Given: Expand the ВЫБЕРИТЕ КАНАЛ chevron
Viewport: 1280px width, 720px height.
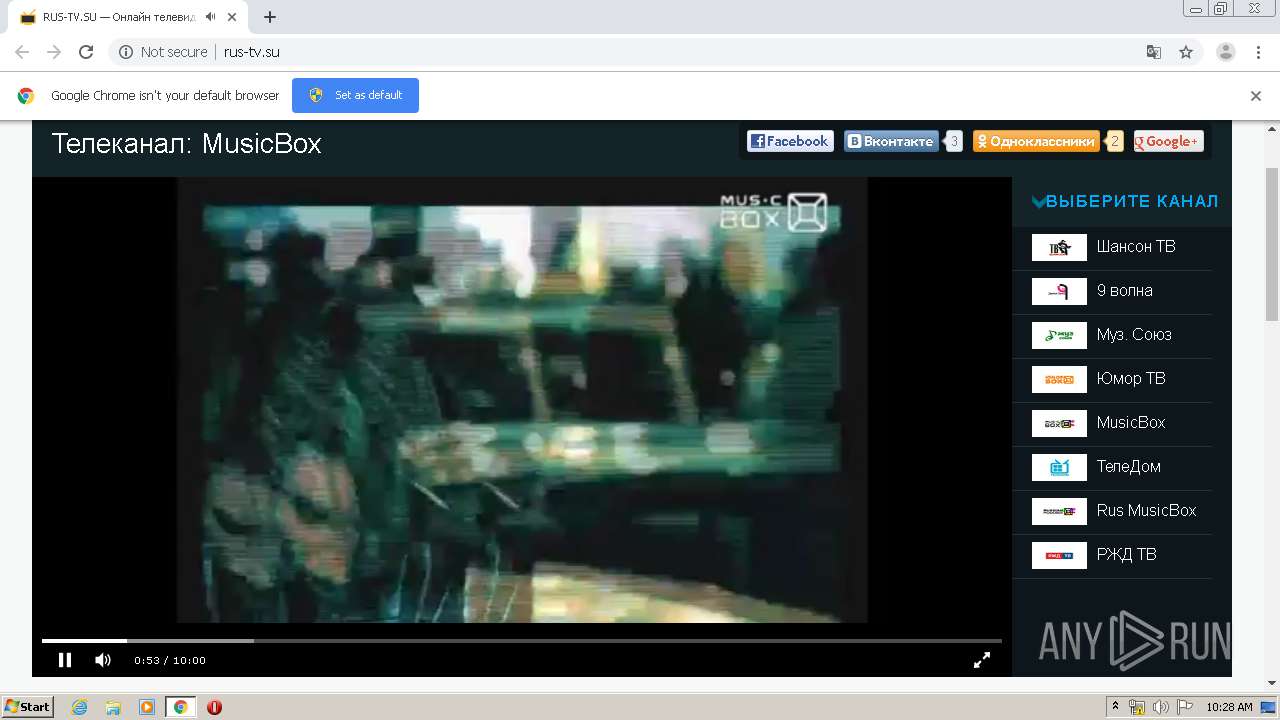Looking at the screenshot, I should 1038,202.
